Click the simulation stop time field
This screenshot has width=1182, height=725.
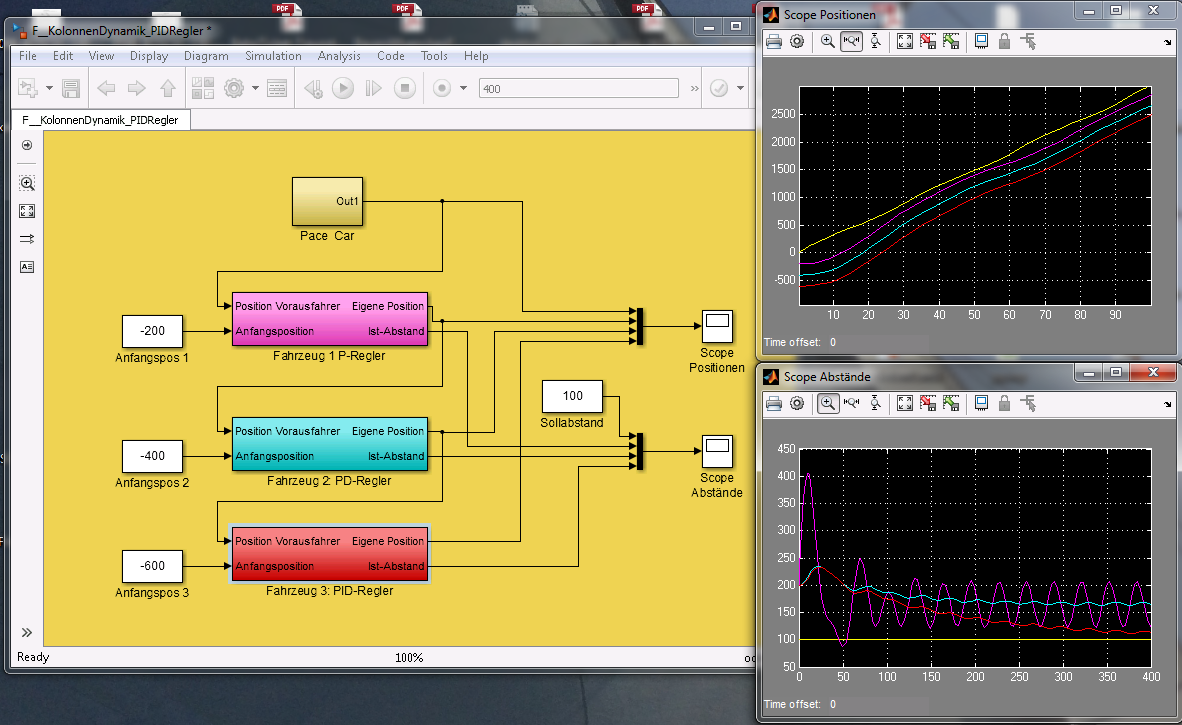tap(578, 88)
